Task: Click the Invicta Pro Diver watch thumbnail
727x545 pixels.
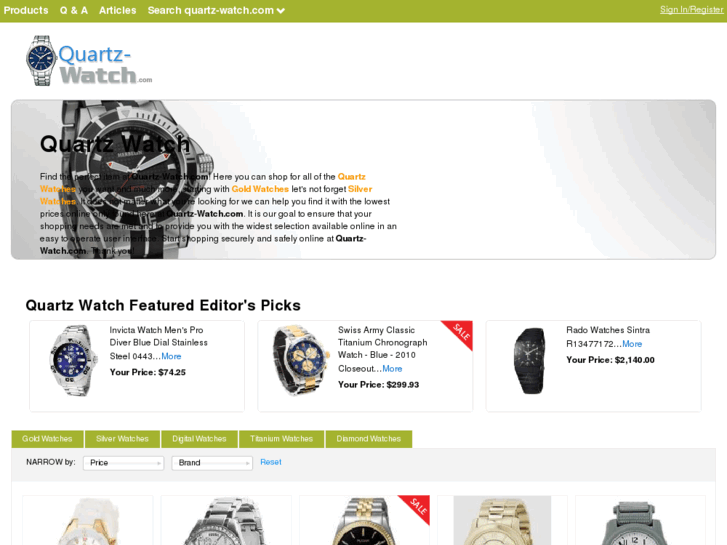Action: tap(73, 360)
